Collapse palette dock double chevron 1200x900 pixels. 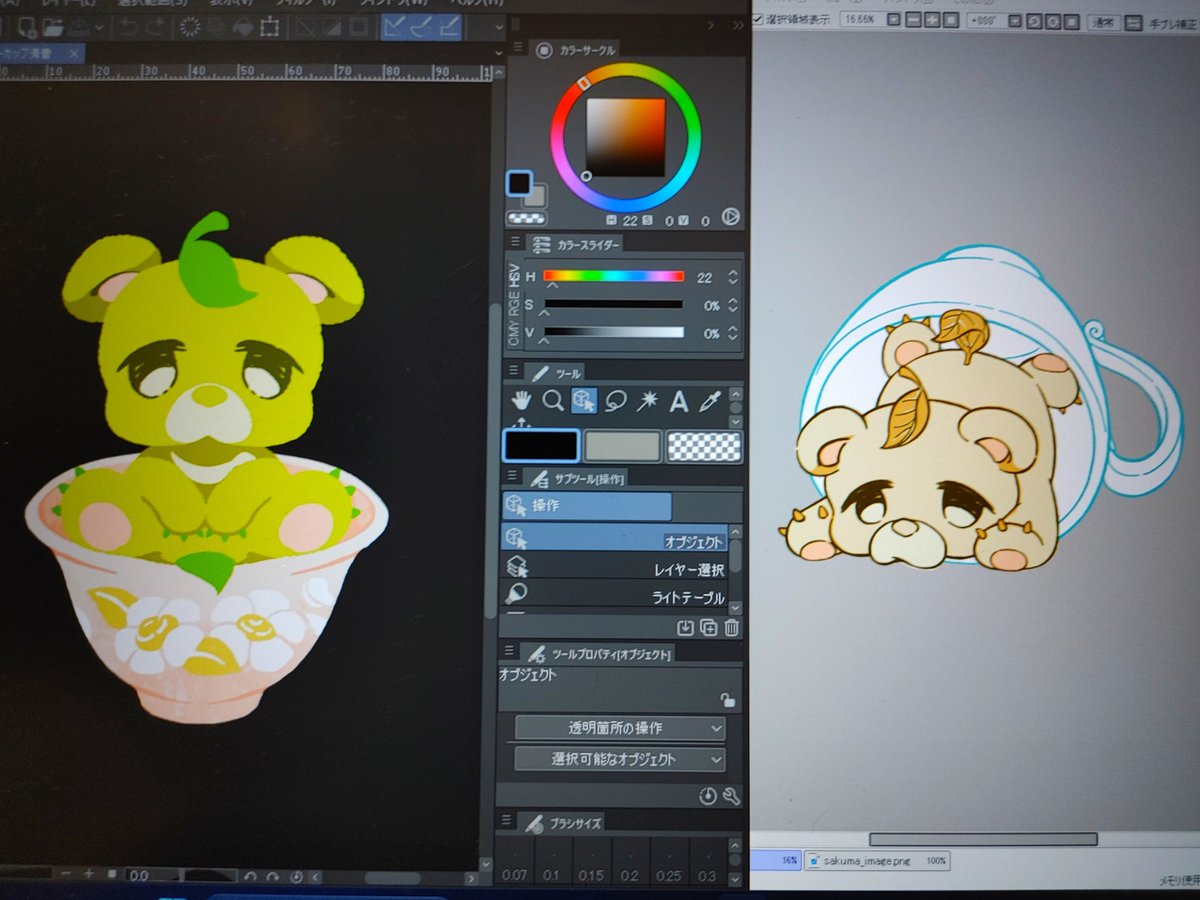[739, 25]
